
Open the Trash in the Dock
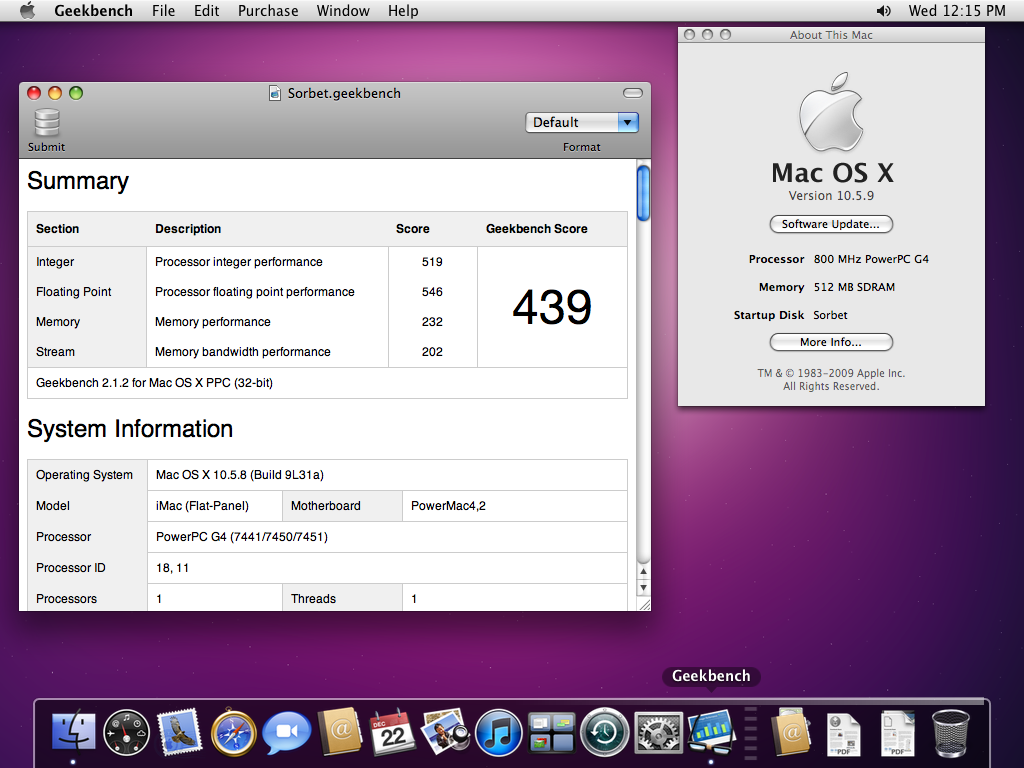[x=951, y=733]
